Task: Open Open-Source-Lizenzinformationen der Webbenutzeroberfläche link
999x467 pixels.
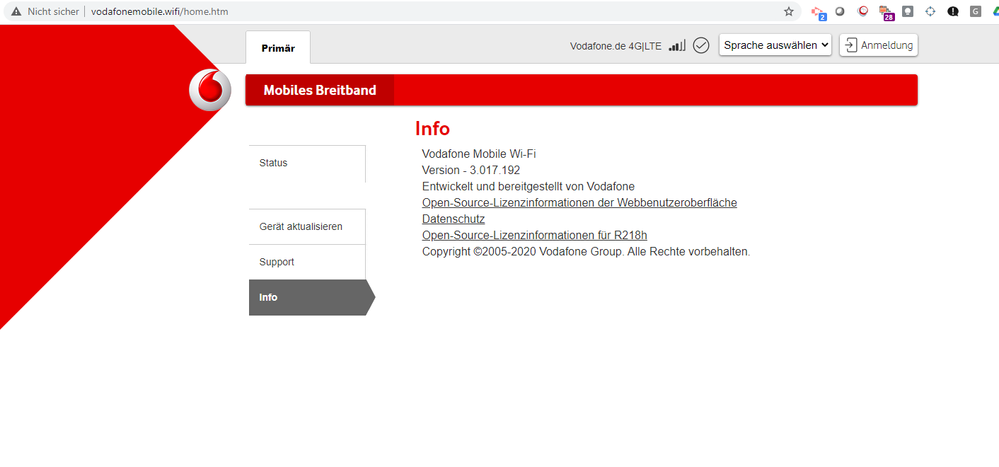Action: (x=580, y=203)
